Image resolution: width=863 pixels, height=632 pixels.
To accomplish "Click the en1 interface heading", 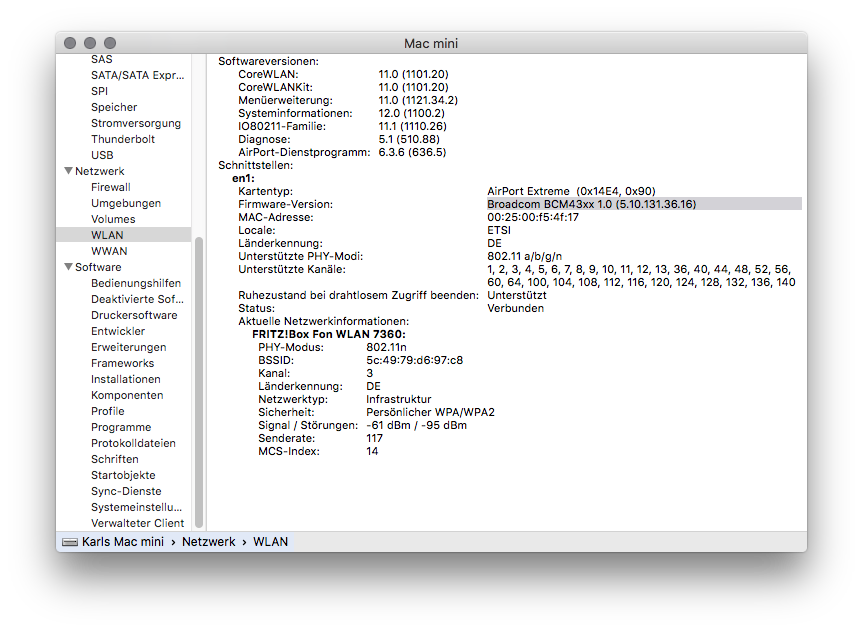I will coord(243,178).
